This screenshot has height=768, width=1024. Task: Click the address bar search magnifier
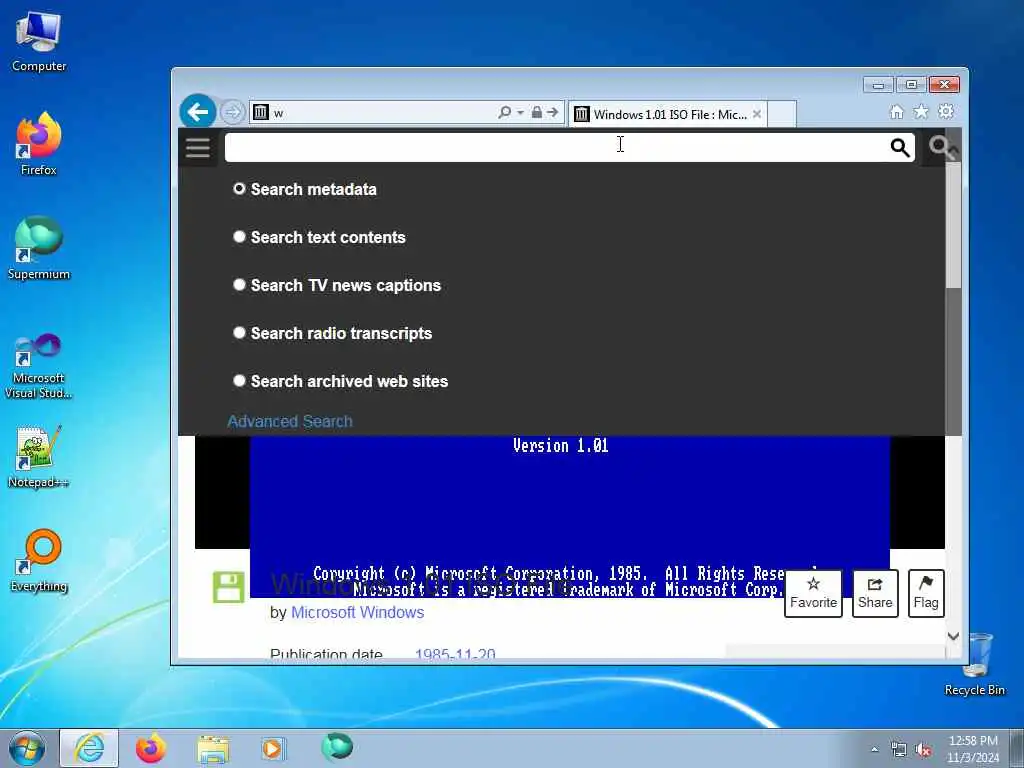(504, 112)
